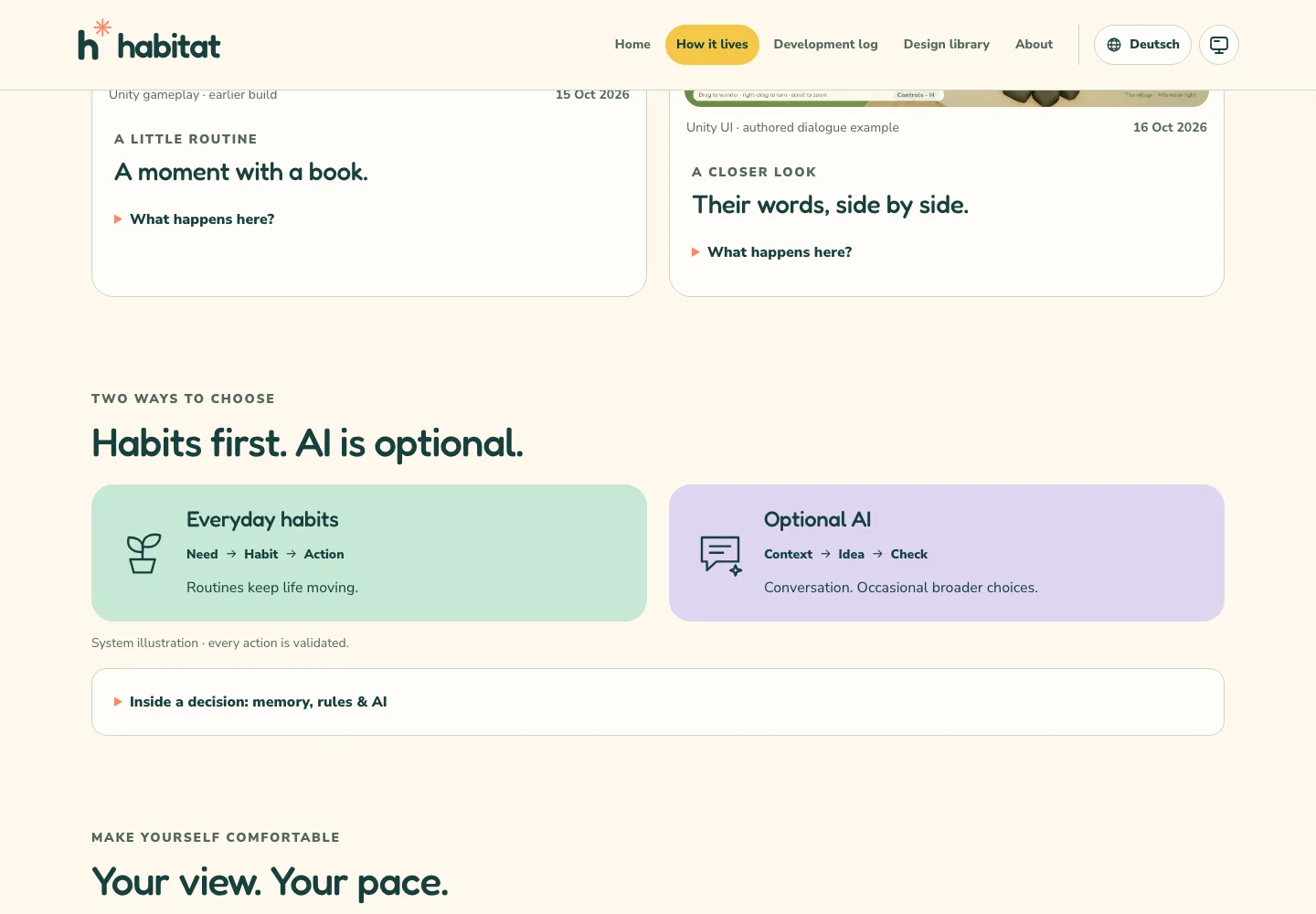Click the "Your view. Your pace." heading

pos(271,883)
